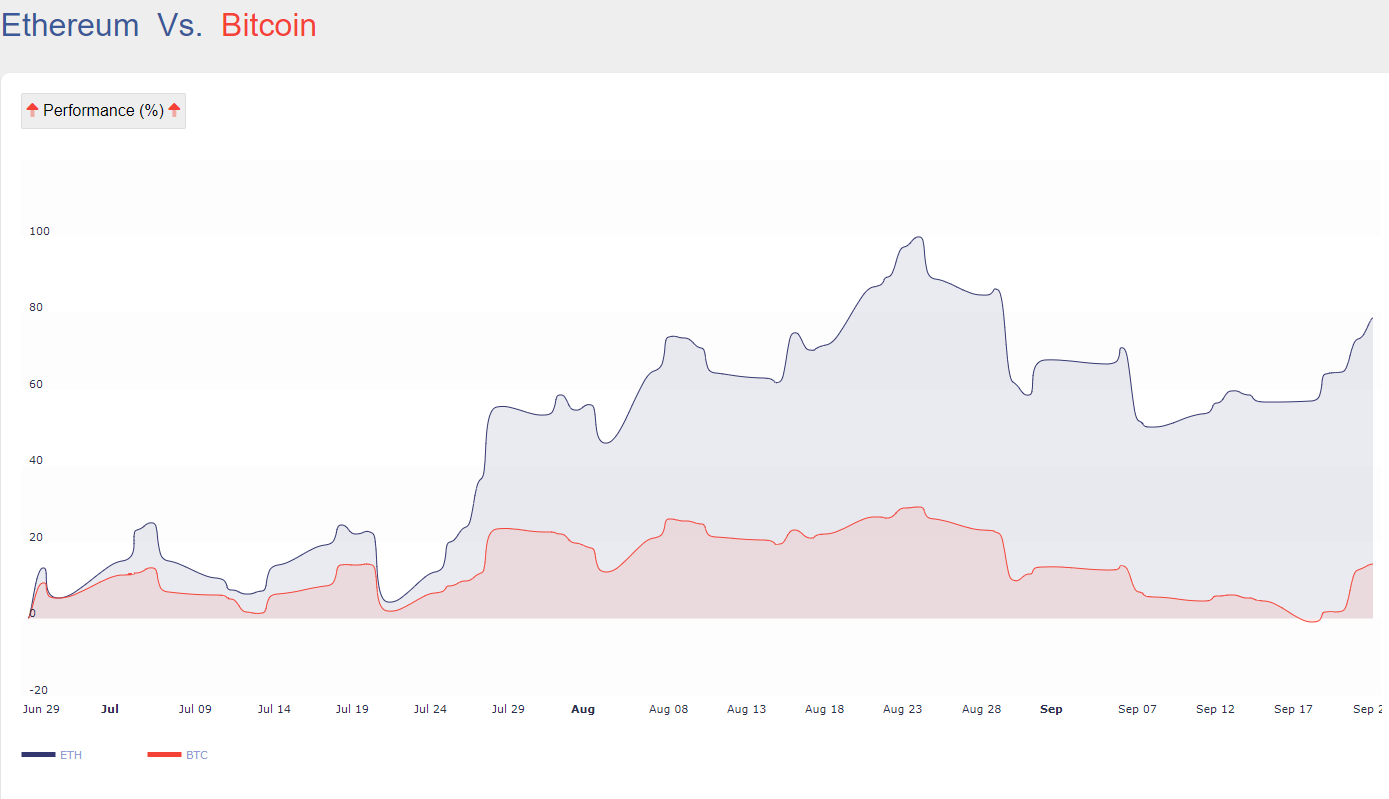1389x799 pixels.
Task: Click the Aug 18 axis label
Action: [824, 709]
